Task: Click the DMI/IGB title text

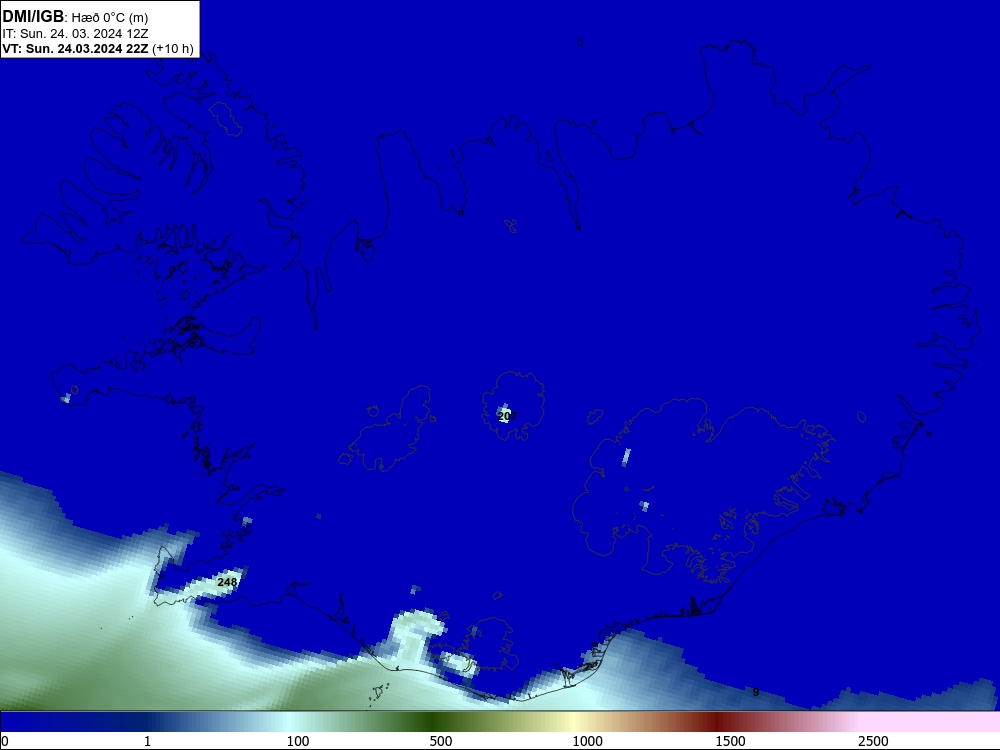Action: [x=33, y=17]
